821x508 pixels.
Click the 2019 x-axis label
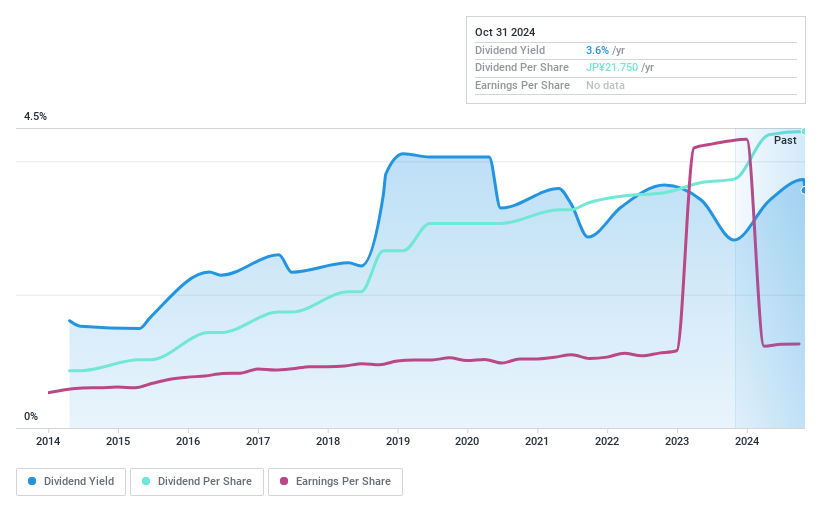(x=398, y=441)
